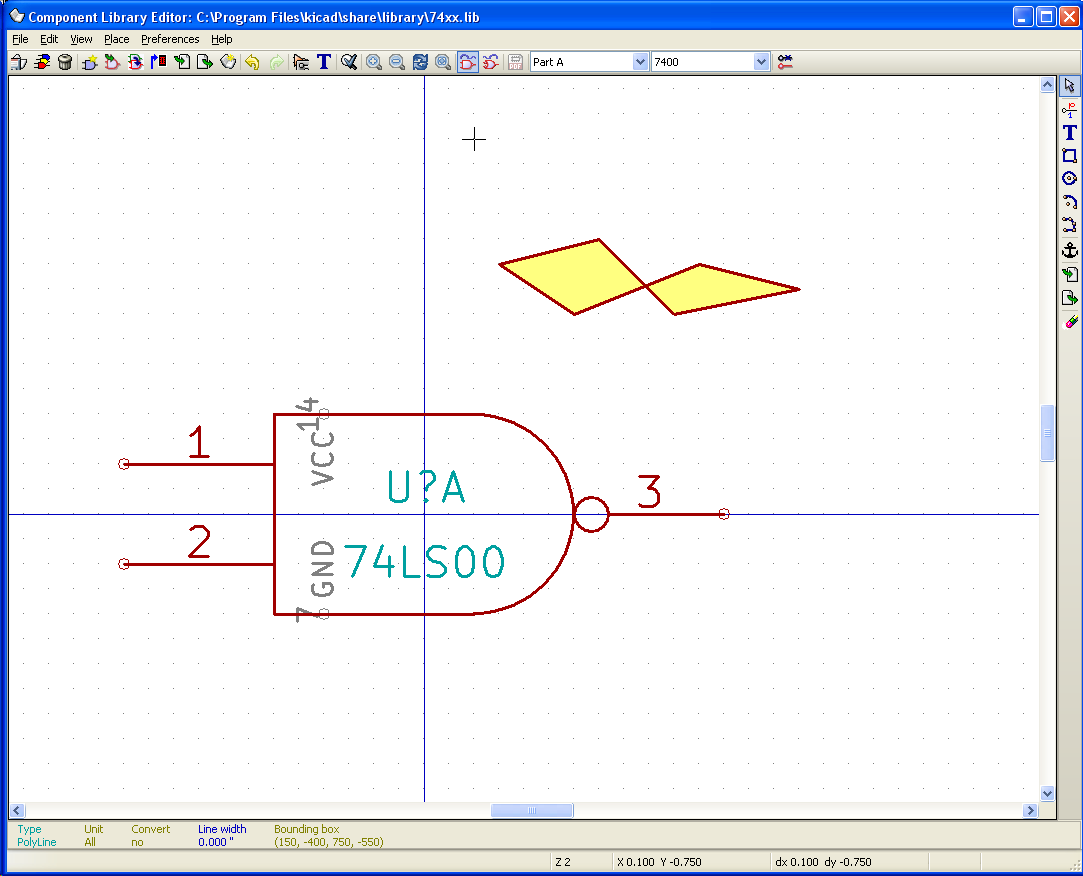Click the trash can delete component icon
The image size is (1083, 876).
pos(65,62)
